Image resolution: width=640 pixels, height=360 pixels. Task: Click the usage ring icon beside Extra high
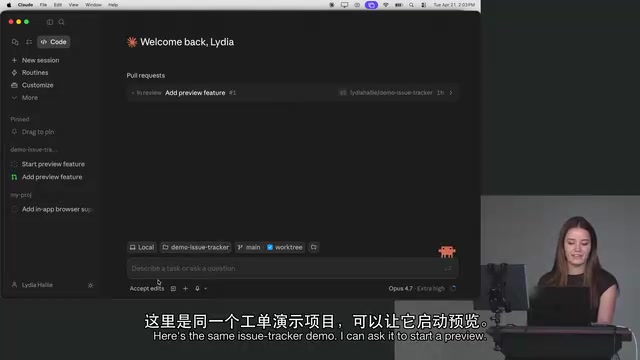(x=453, y=289)
